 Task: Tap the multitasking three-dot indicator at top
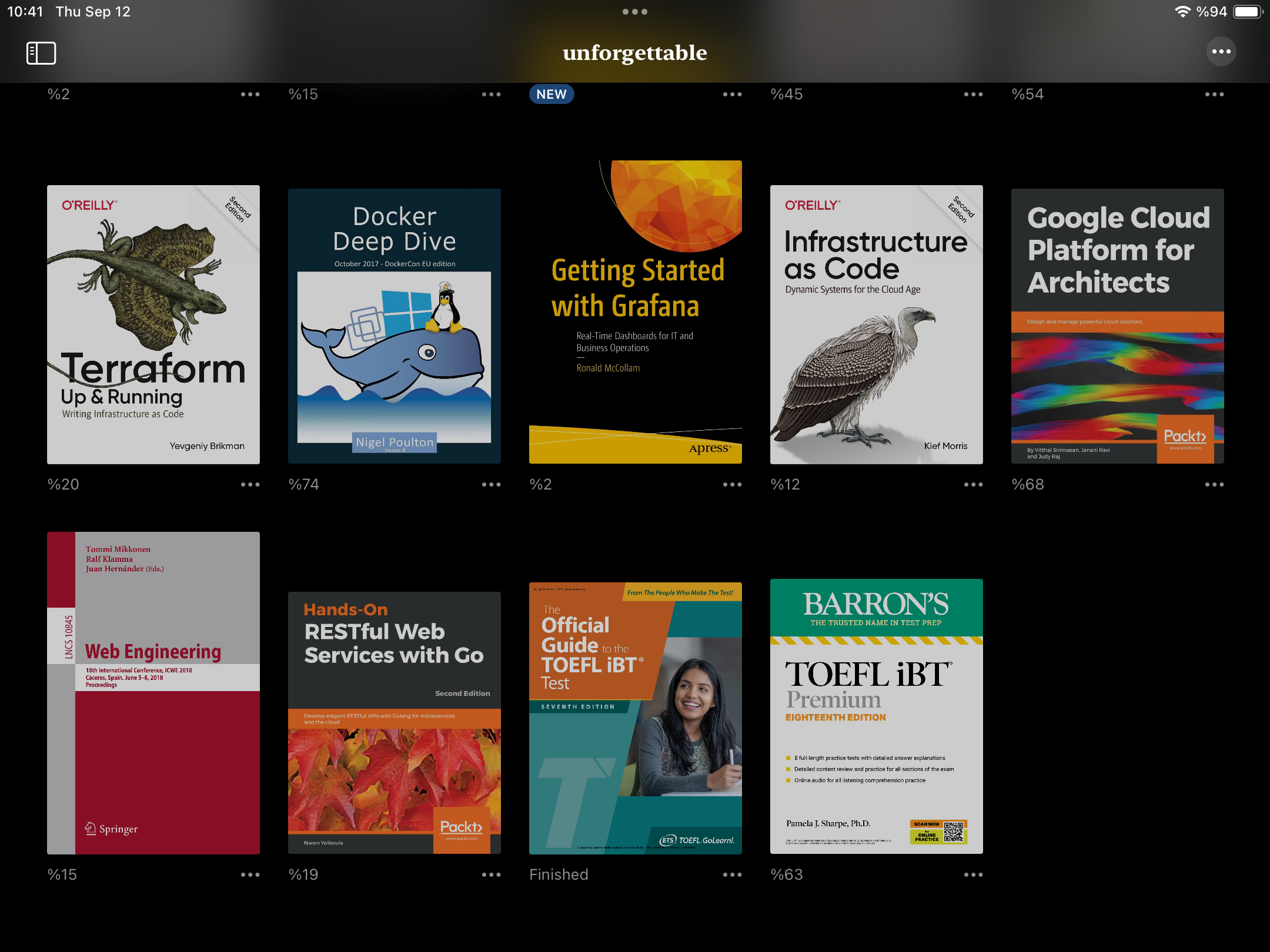(x=635, y=12)
